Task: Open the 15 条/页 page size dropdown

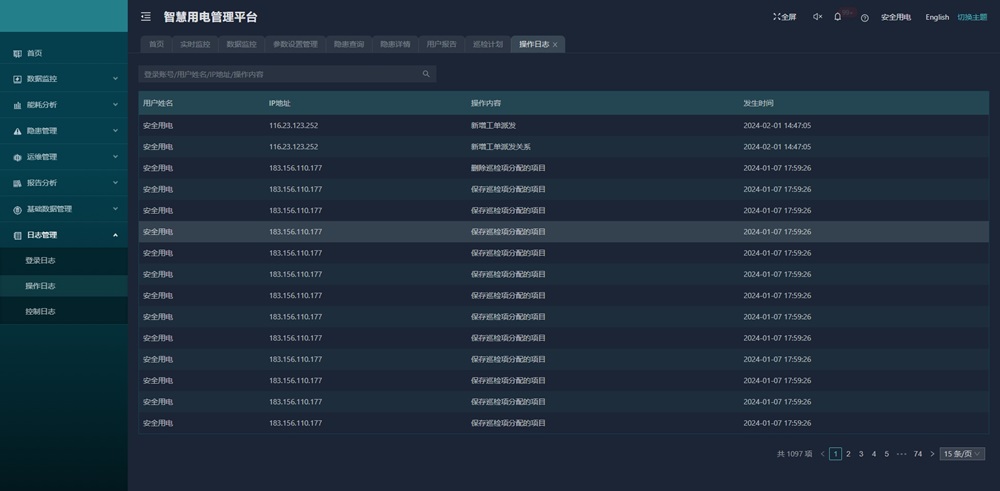Action: pyautogui.click(x=962, y=454)
